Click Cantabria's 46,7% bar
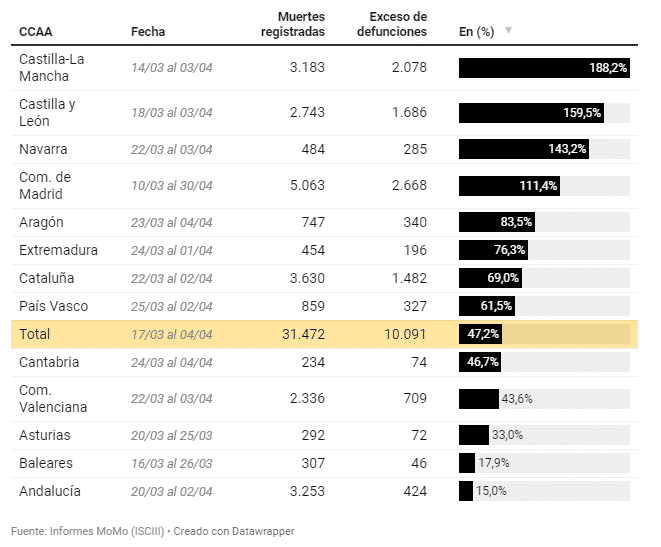661x547 pixels. pos(480,362)
